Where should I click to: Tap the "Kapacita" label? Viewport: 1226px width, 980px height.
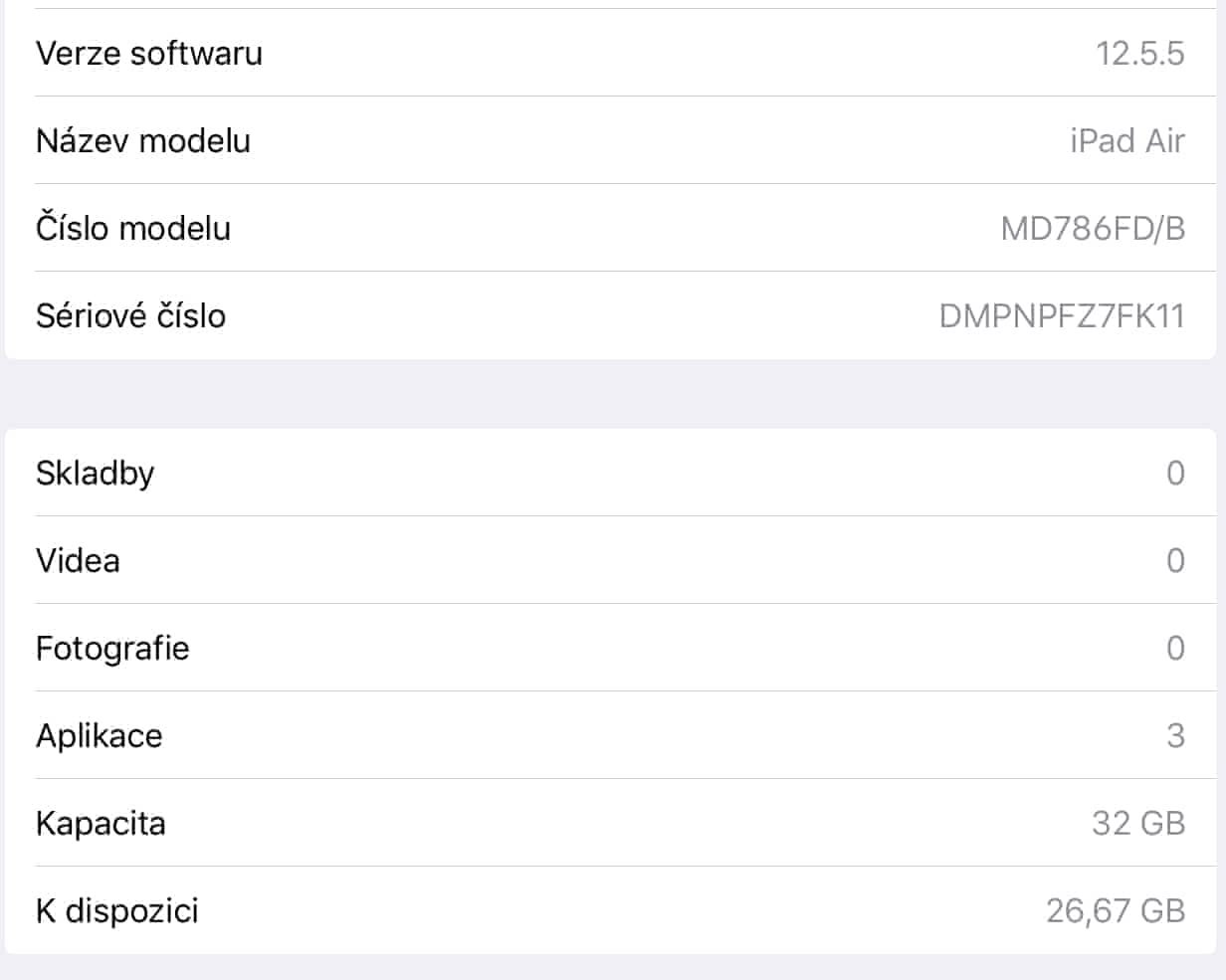click(x=101, y=823)
